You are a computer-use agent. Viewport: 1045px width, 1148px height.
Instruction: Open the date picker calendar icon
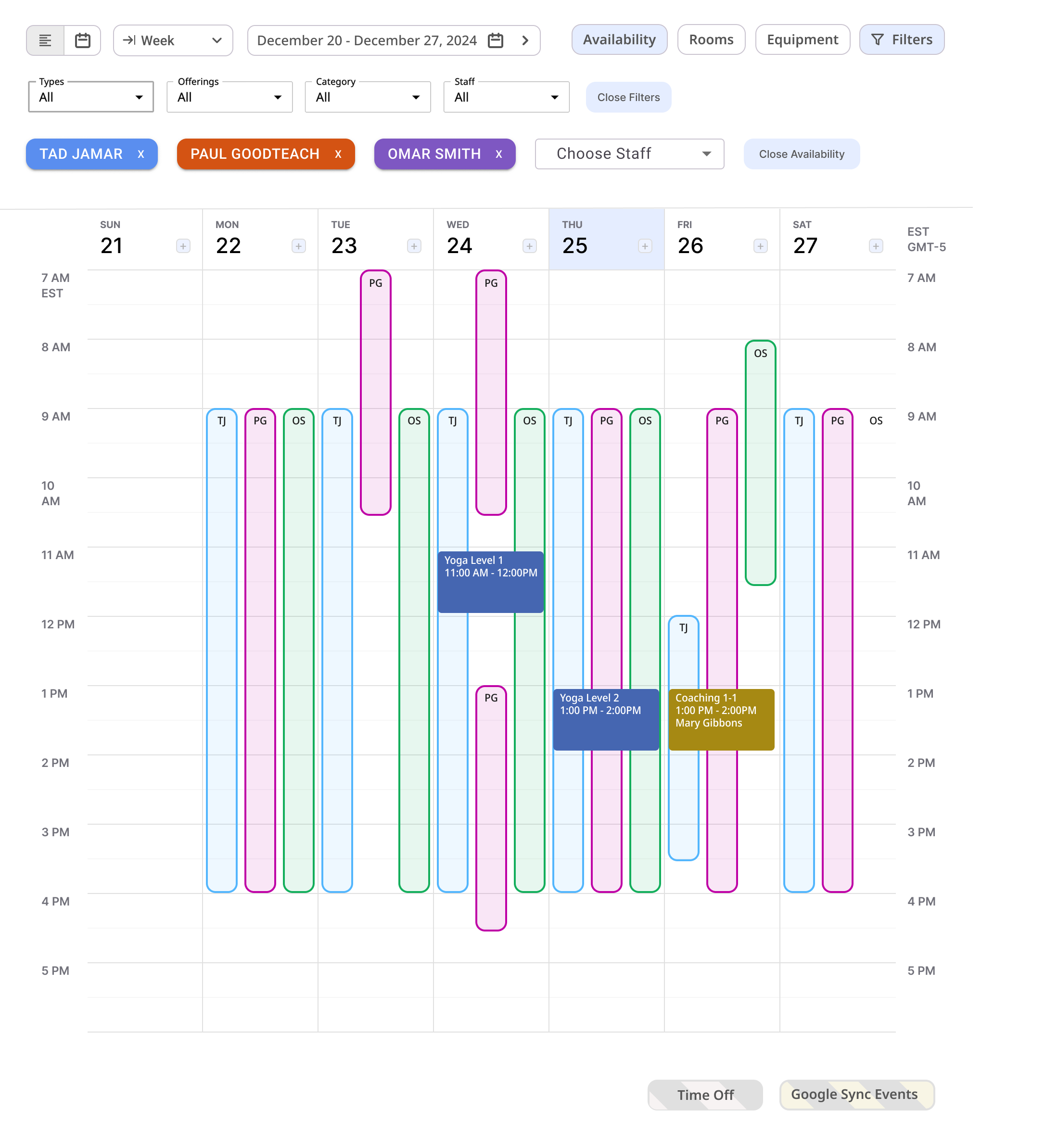coord(496,40)
